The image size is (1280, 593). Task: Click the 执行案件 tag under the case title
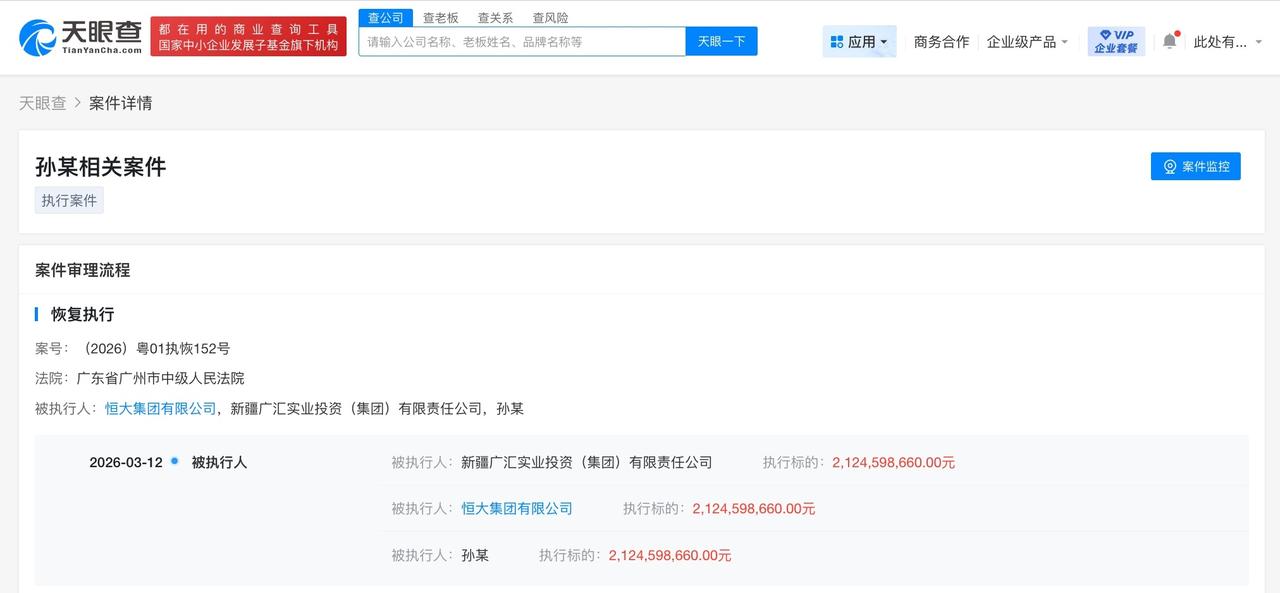pos(68,200)
